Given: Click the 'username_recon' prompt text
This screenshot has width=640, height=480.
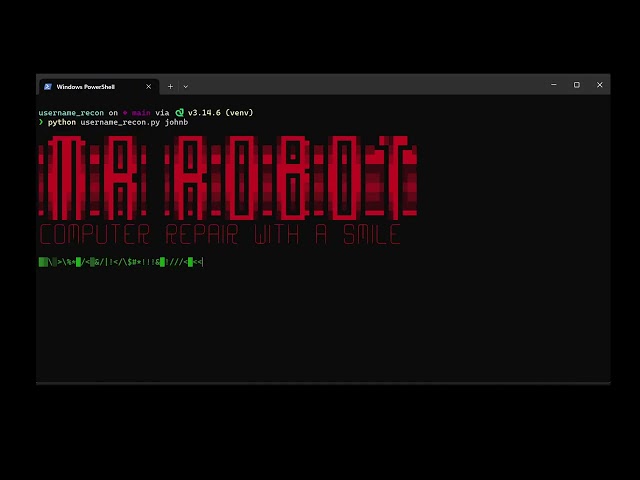Looking at the screenshot, I should [x=71, y=113].
